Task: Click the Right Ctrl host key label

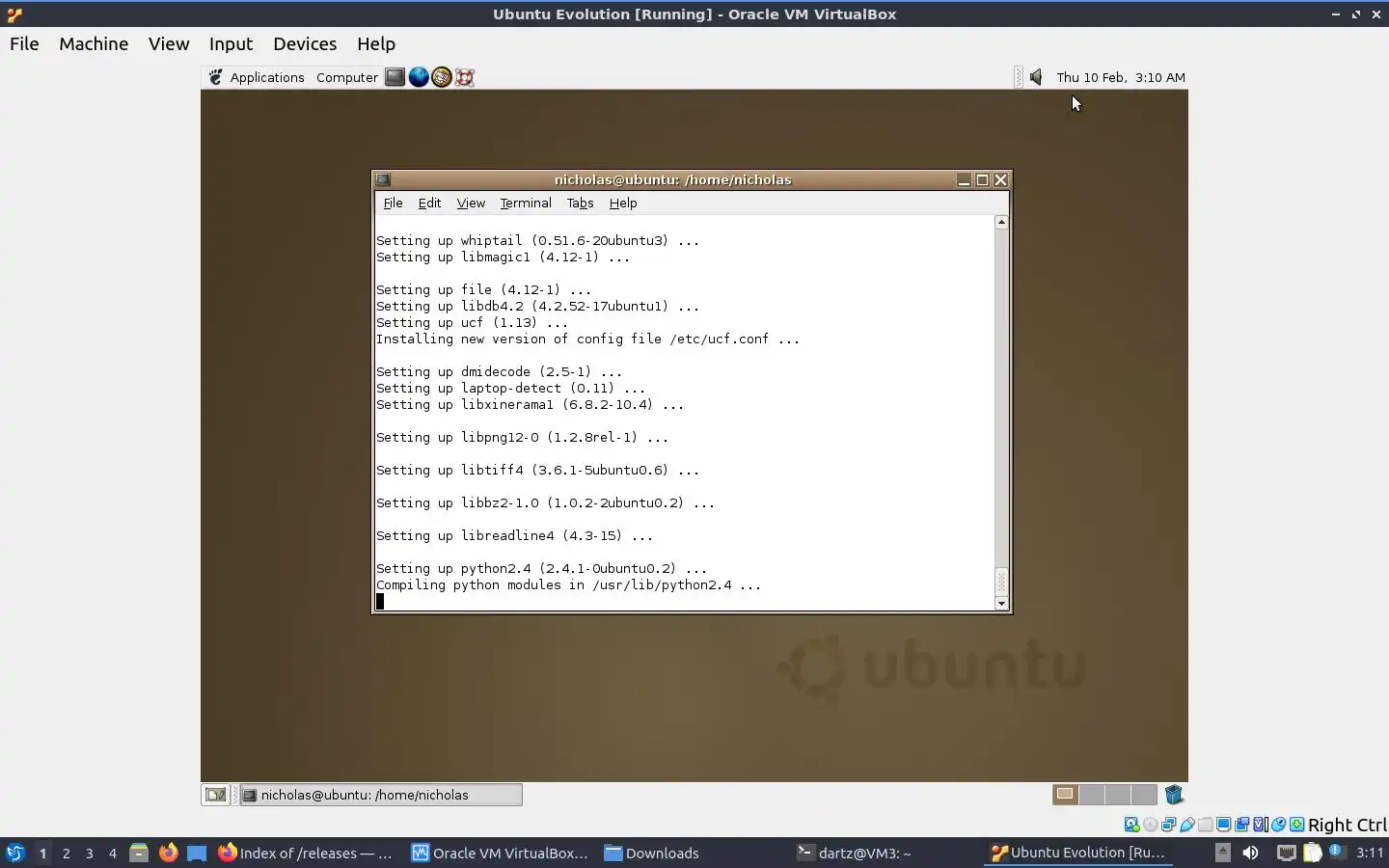Action: pos(1348,825)
